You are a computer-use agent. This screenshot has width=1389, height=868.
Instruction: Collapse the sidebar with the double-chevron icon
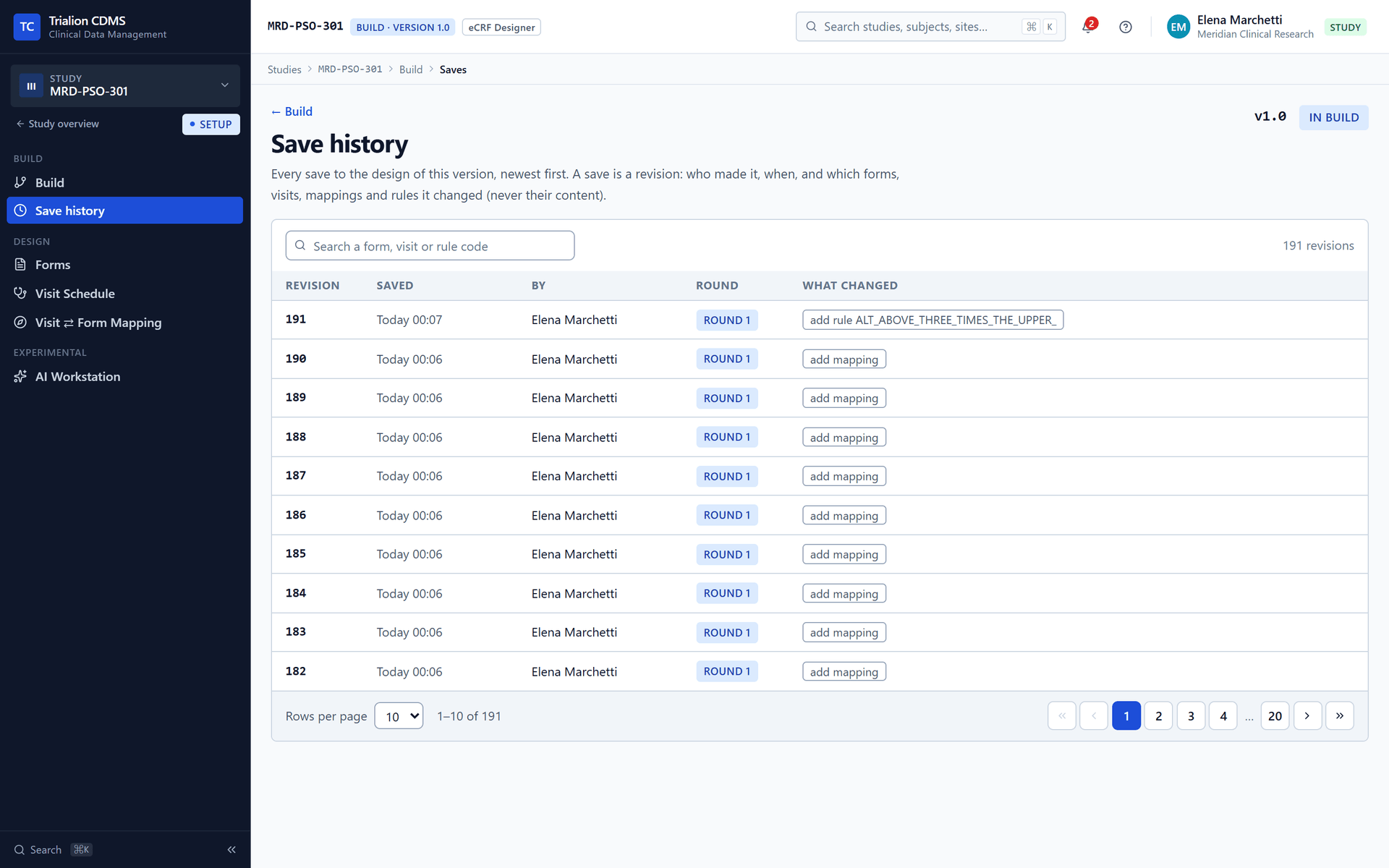click(231, 849)
